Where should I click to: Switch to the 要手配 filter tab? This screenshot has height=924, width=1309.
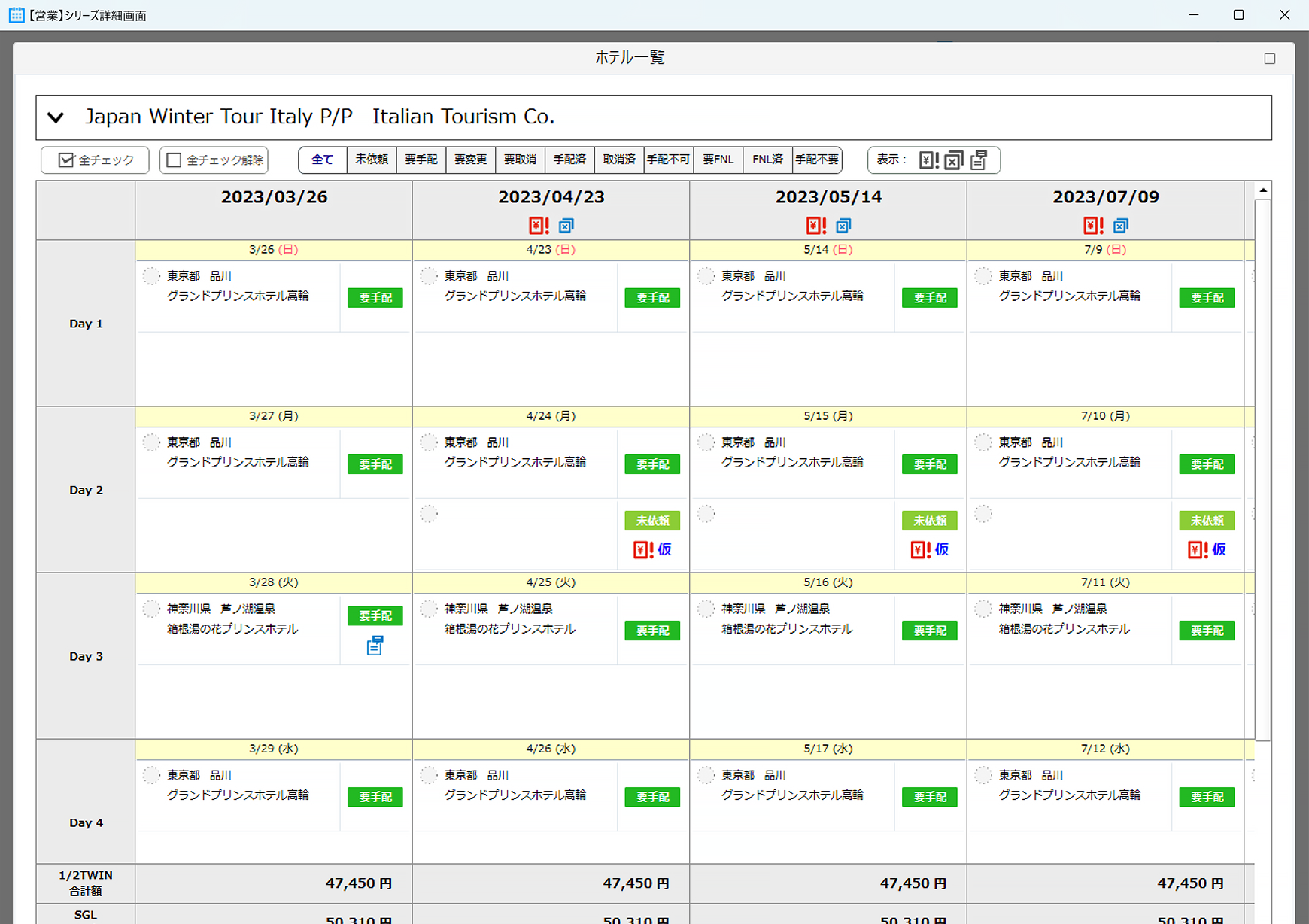421,160
